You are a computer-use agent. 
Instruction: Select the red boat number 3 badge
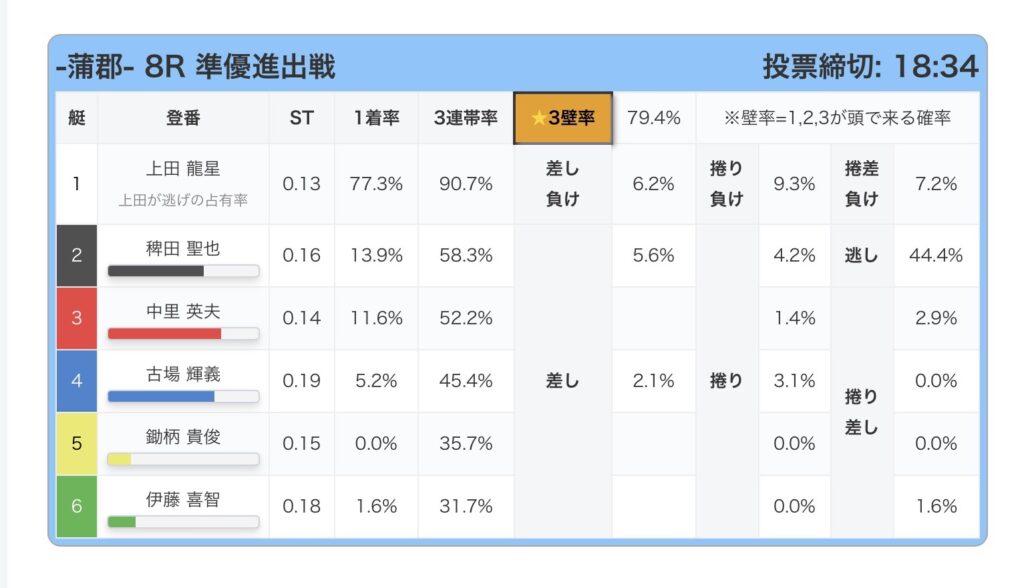(x=77, y=318)
